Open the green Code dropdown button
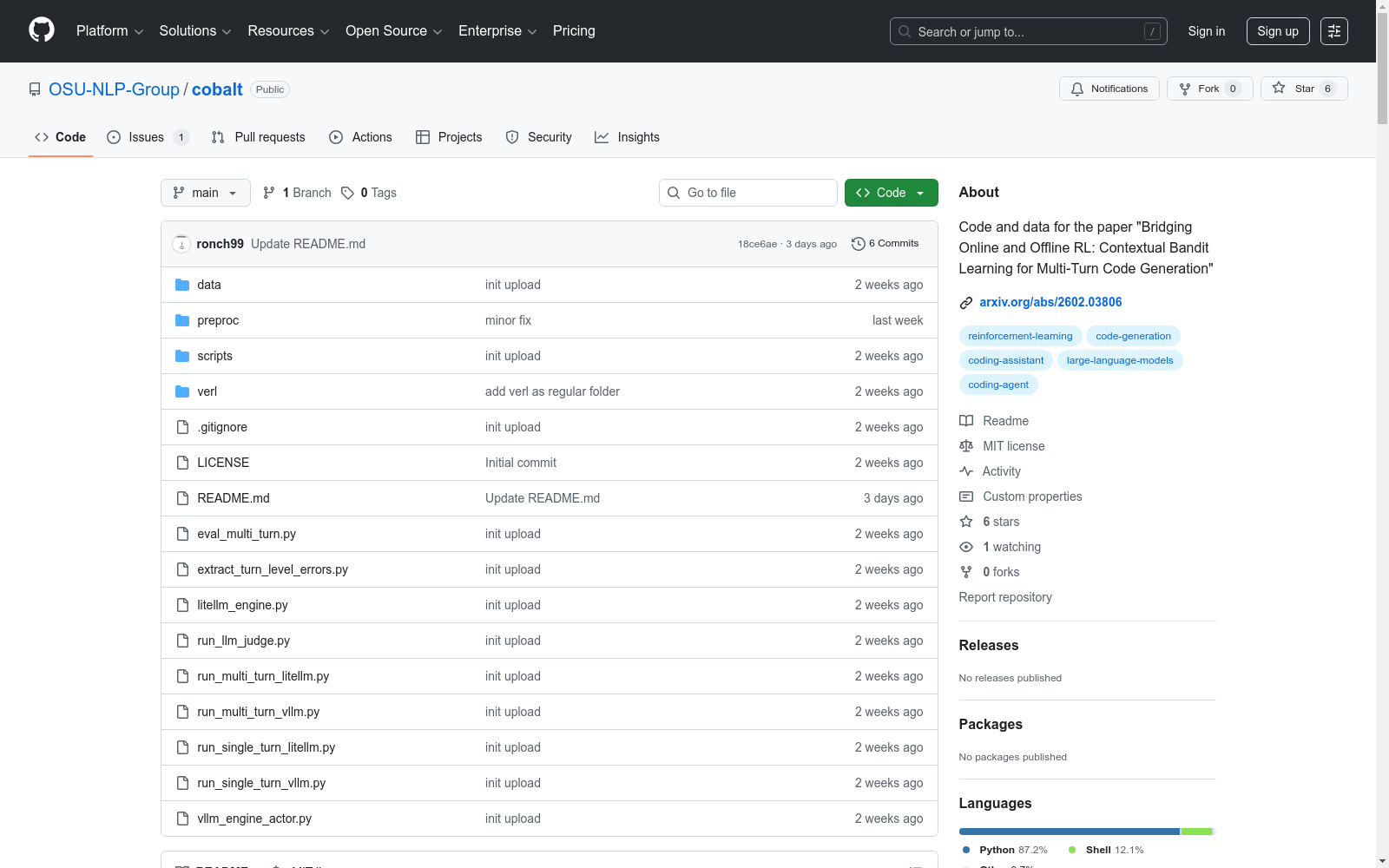Viewport: 1389px width, 868px height. [x=892, y=193]
